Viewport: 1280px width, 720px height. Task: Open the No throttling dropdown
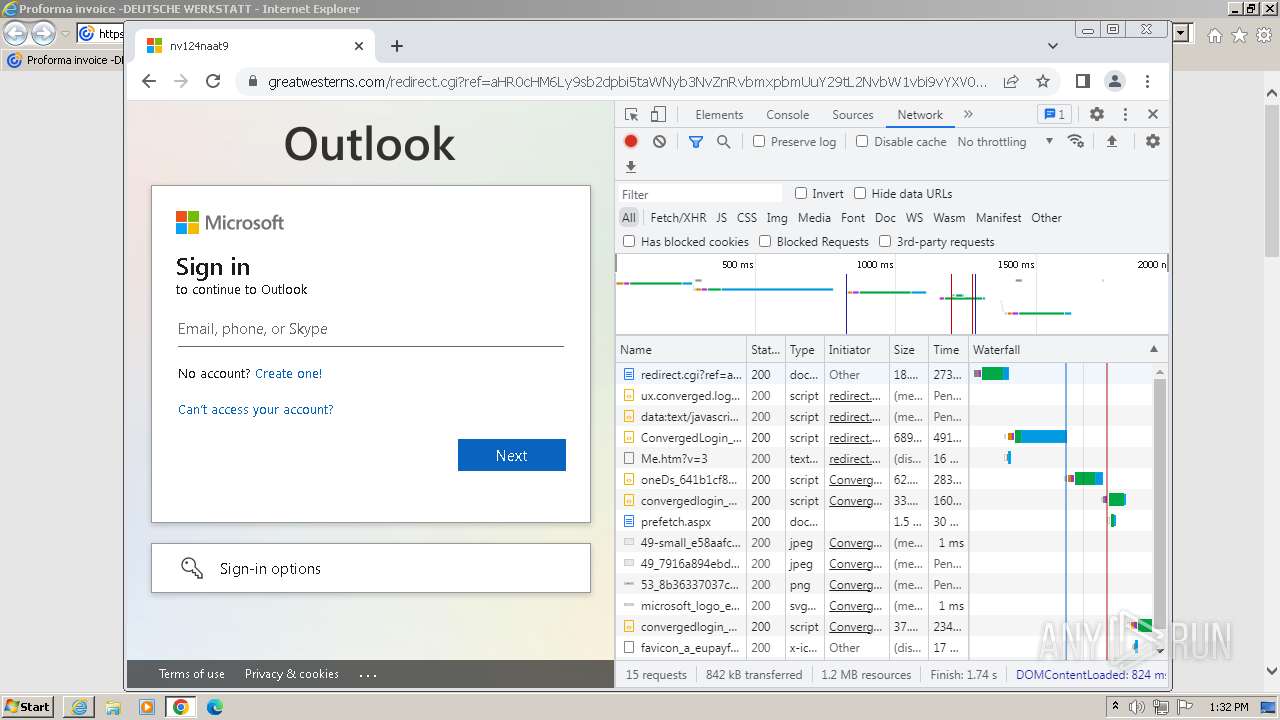1005,141
